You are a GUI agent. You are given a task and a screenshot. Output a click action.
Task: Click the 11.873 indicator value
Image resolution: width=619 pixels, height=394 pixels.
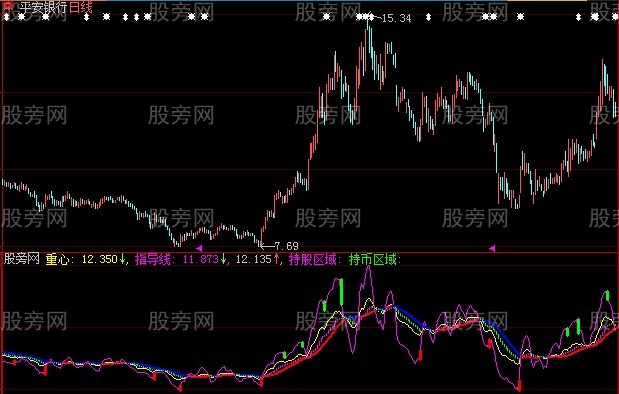tap(201, 259)
